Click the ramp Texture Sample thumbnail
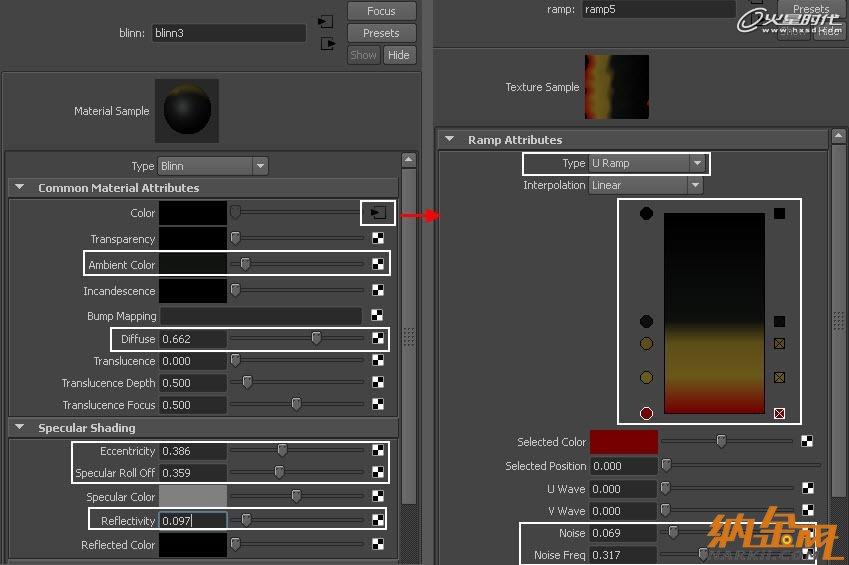849x565 pixels. coord(617,87)
